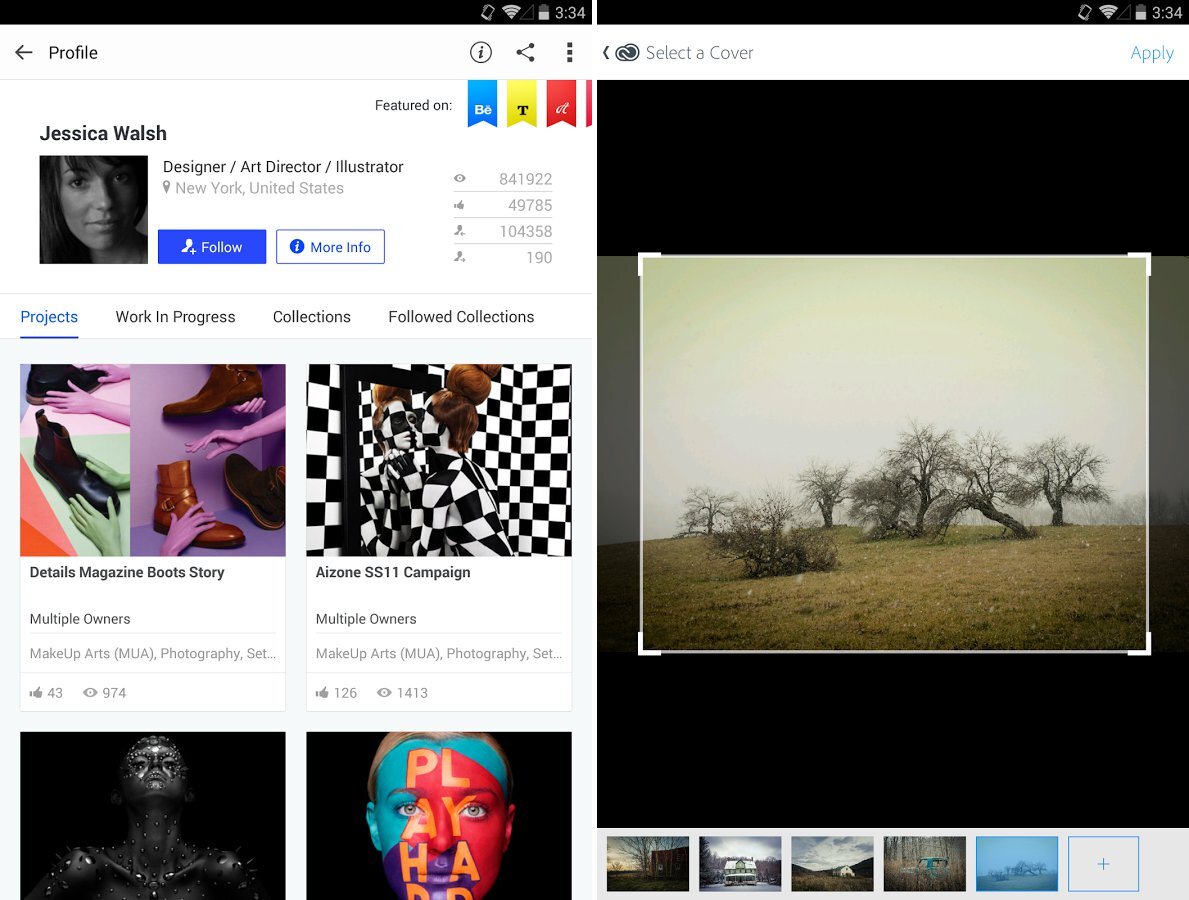Select the red barn at sunset thumbnail
This screenshot has height=900, width=1189.
click(648, 864)
